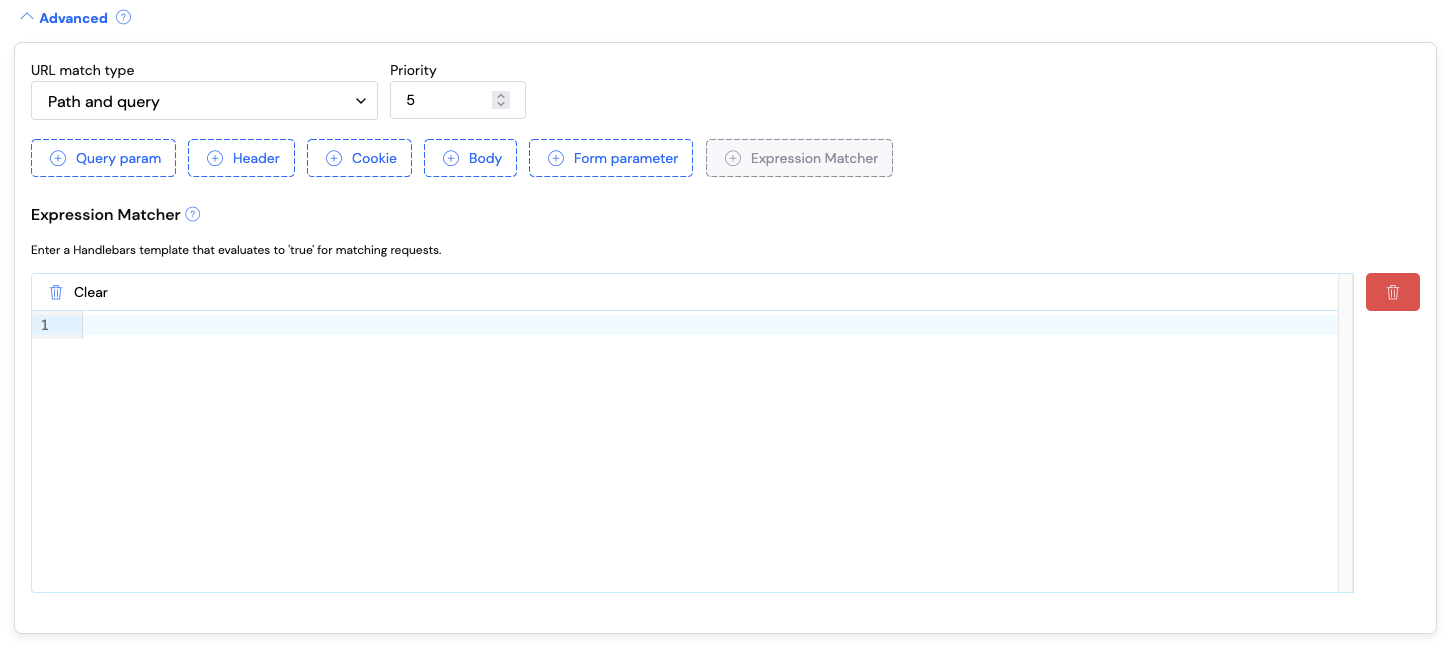This screenshot has height=645, width=1446.
Task: Click the plus icon on Header
Action: coord(215,157)
